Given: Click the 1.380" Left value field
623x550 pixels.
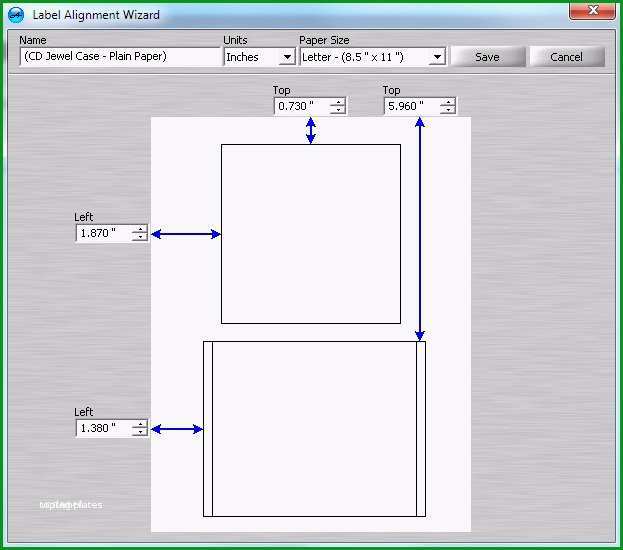Looking at the screenshot, I should pos(104,428).
